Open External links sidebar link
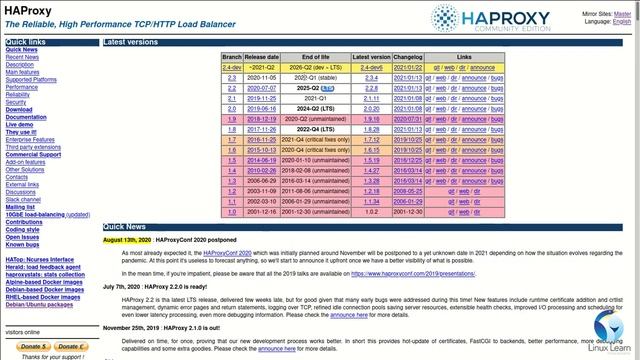640x360 pixels. [x=22, y=184]
